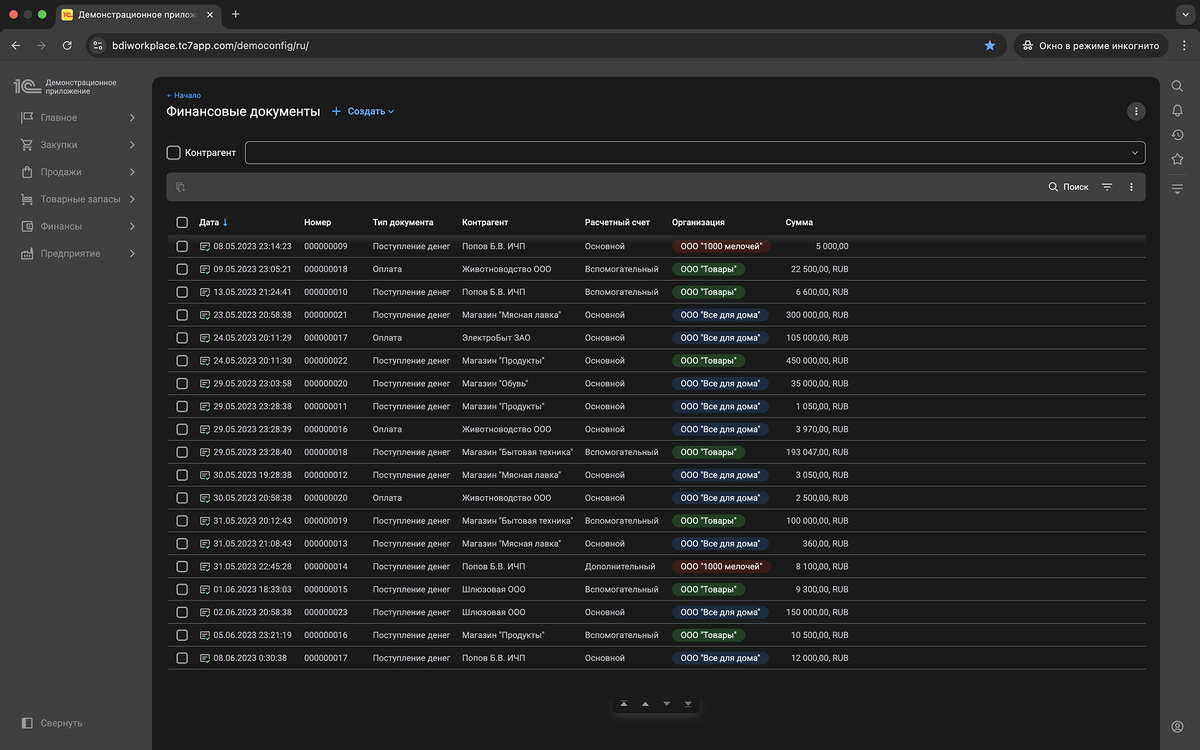Click document icon of row 000000009
The height and width of the screenshot is (750, 1200).
pos(205,246)
